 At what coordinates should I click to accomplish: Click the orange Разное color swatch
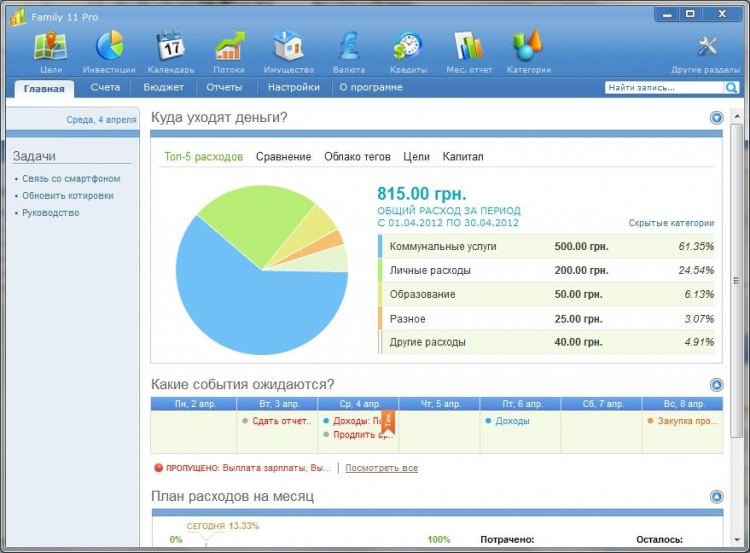click(x=380, y=318)
